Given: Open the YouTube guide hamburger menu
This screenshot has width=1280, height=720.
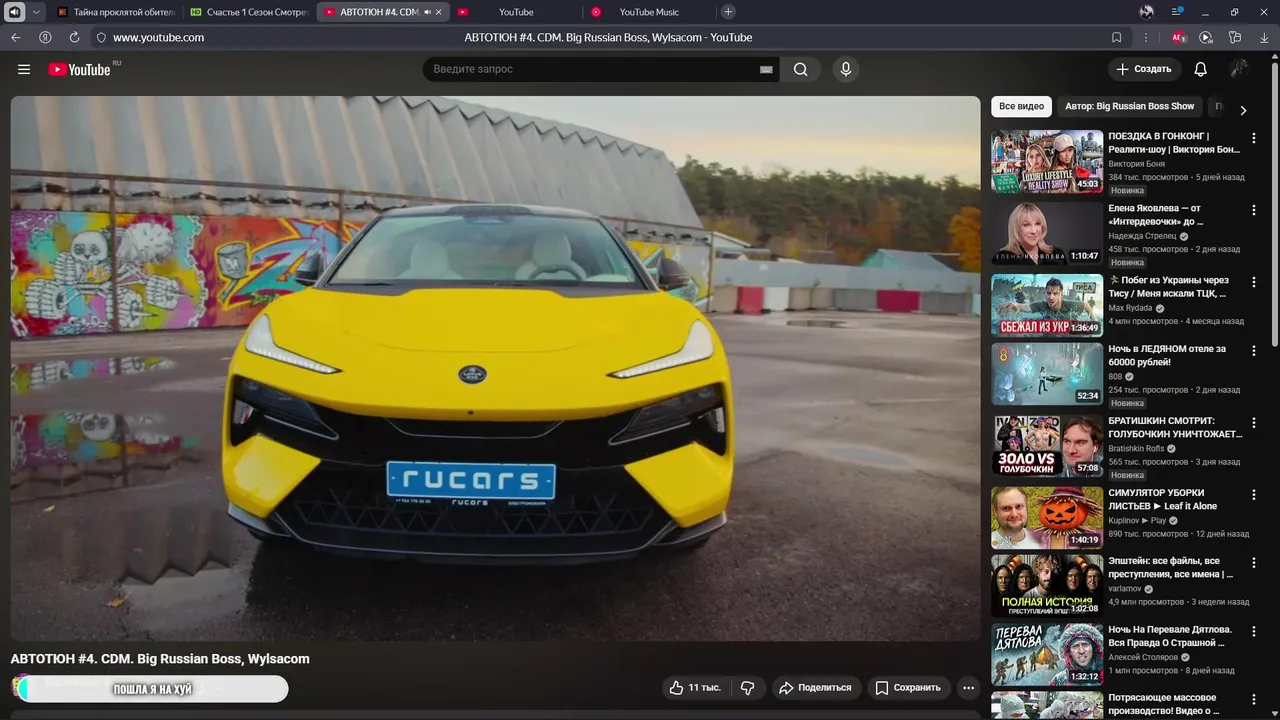Looking at the screenshot, I should pyautogui.click(x=24, y=69).
